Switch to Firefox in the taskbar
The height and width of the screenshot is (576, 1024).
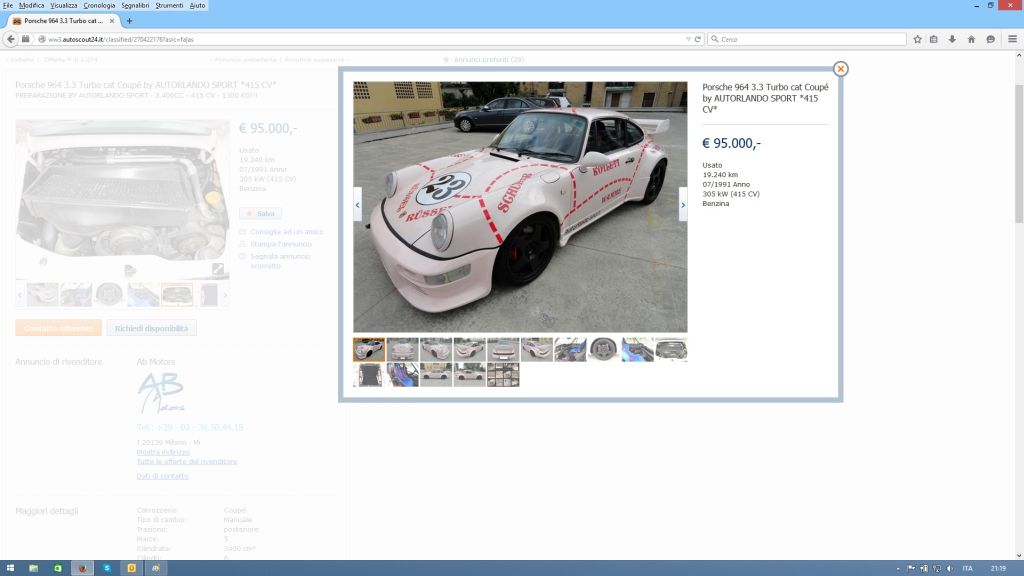[82, 568]
